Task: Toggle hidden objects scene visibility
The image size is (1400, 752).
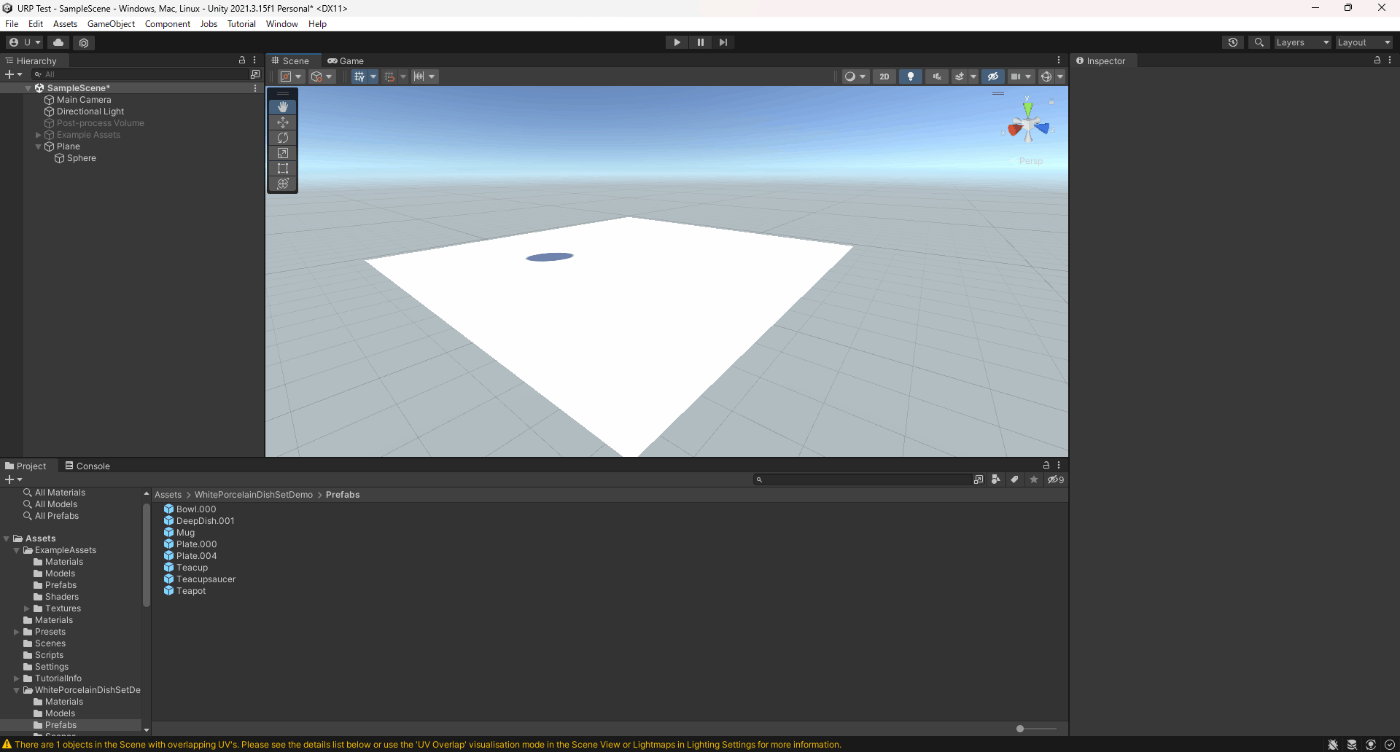Action: coord(992,76)
